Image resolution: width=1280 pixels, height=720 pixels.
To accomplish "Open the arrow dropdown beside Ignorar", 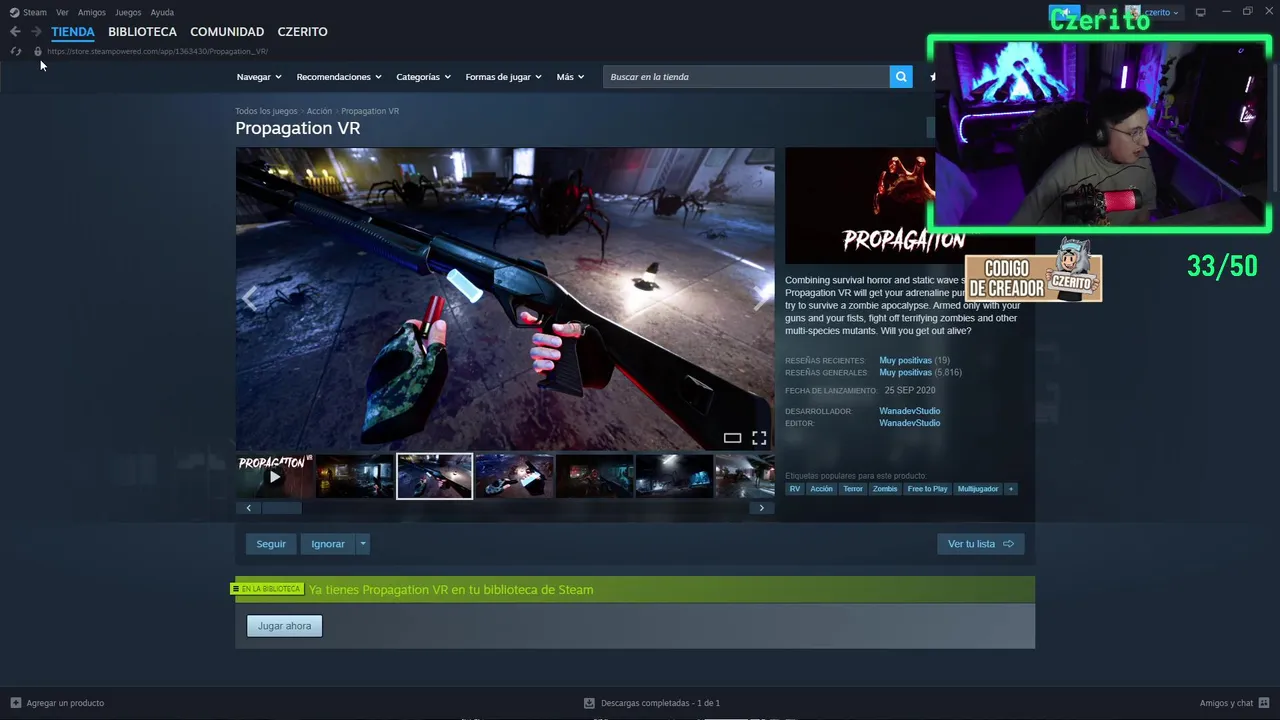I will (363, 544).
